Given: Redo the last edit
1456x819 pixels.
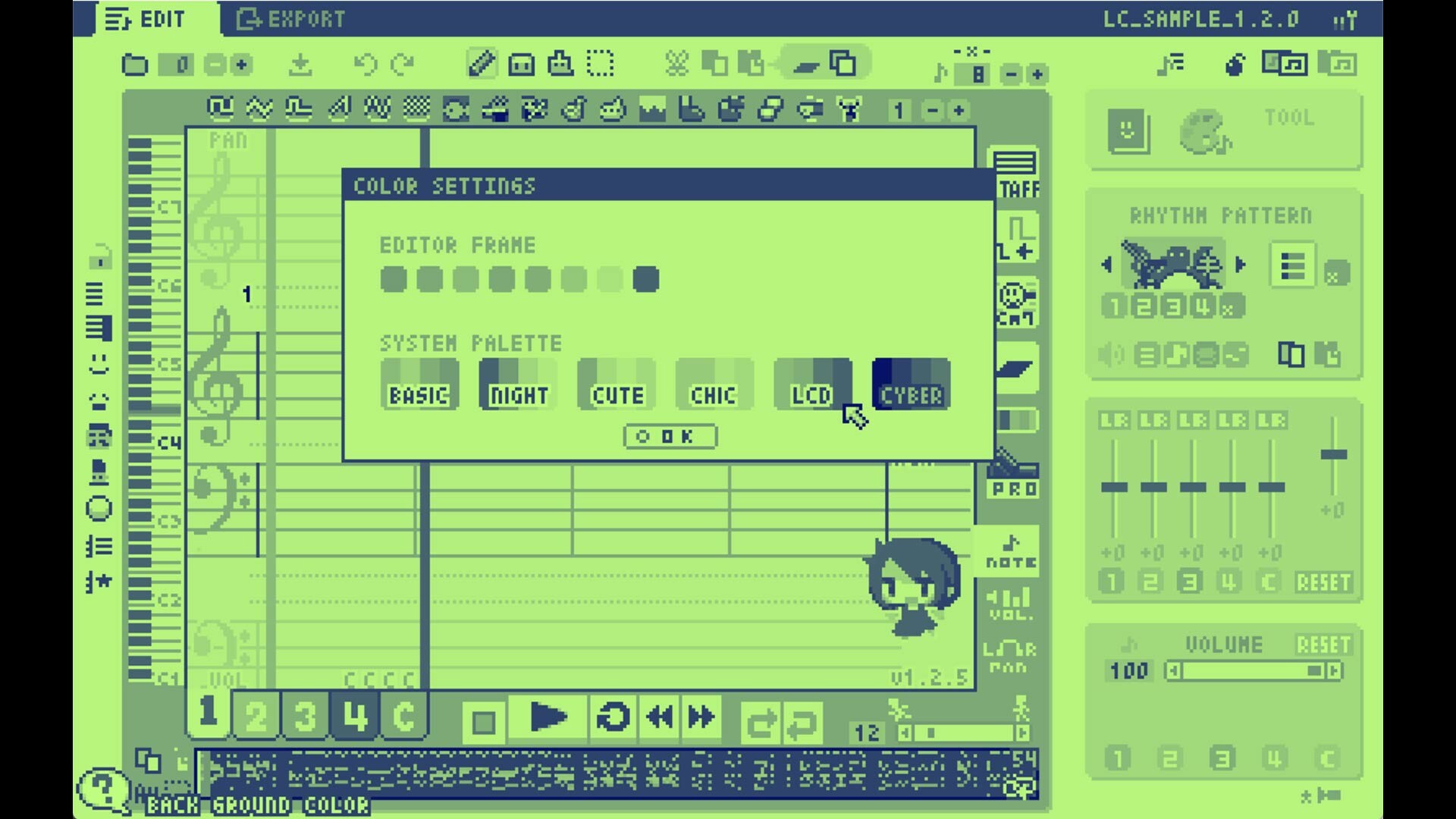Looking at the screenshot, I should click(x=403, y=64).
